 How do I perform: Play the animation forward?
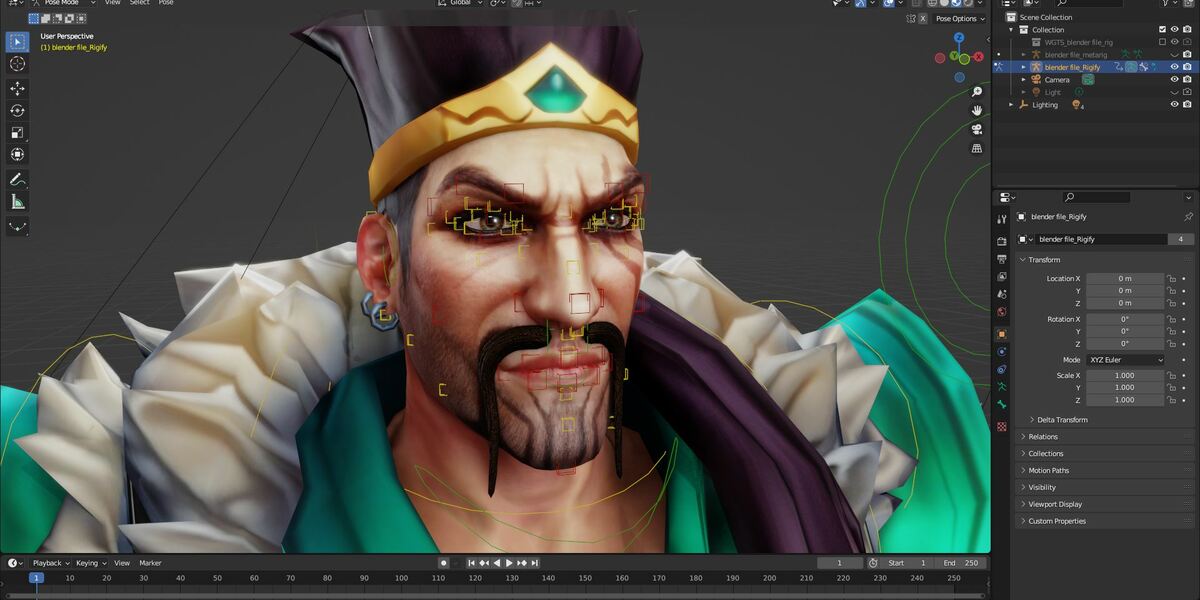point(509,563)
